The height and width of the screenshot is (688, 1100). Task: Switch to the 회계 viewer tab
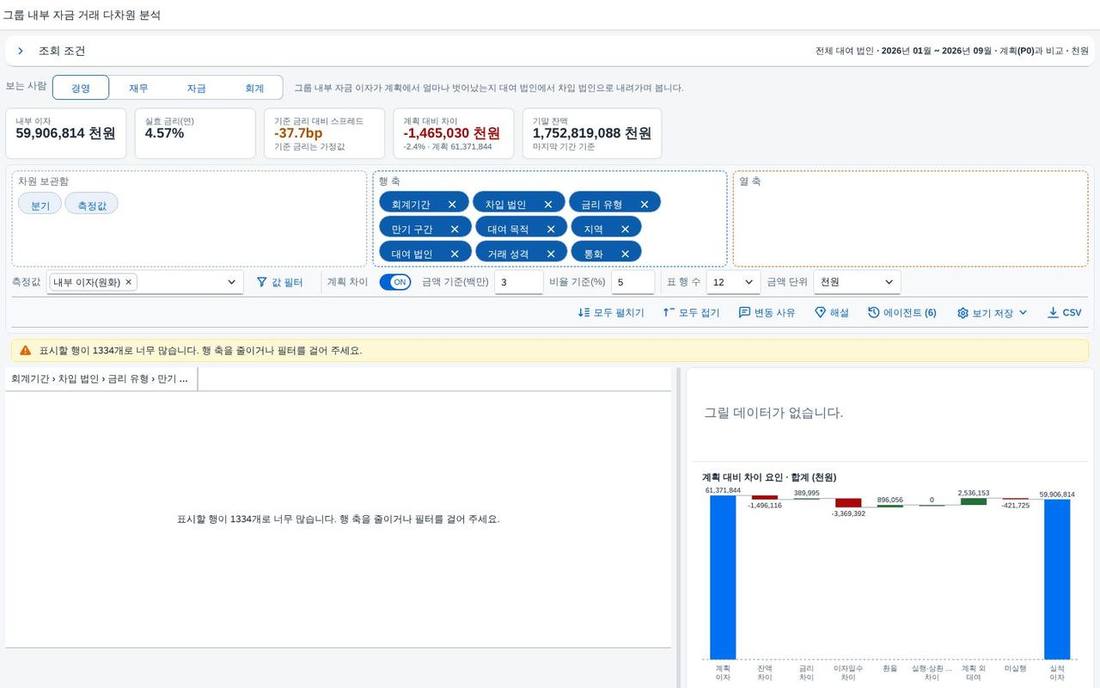[254, 88]
